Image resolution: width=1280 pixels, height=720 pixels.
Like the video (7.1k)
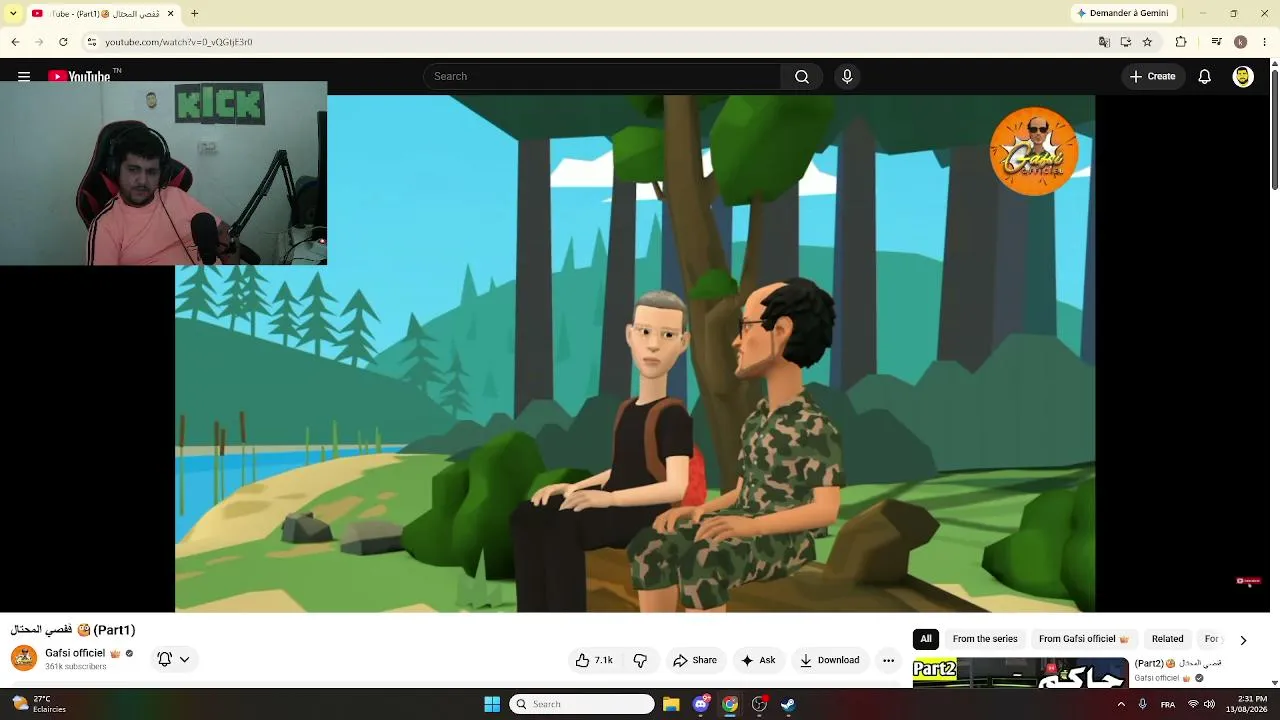coord(594,660)
